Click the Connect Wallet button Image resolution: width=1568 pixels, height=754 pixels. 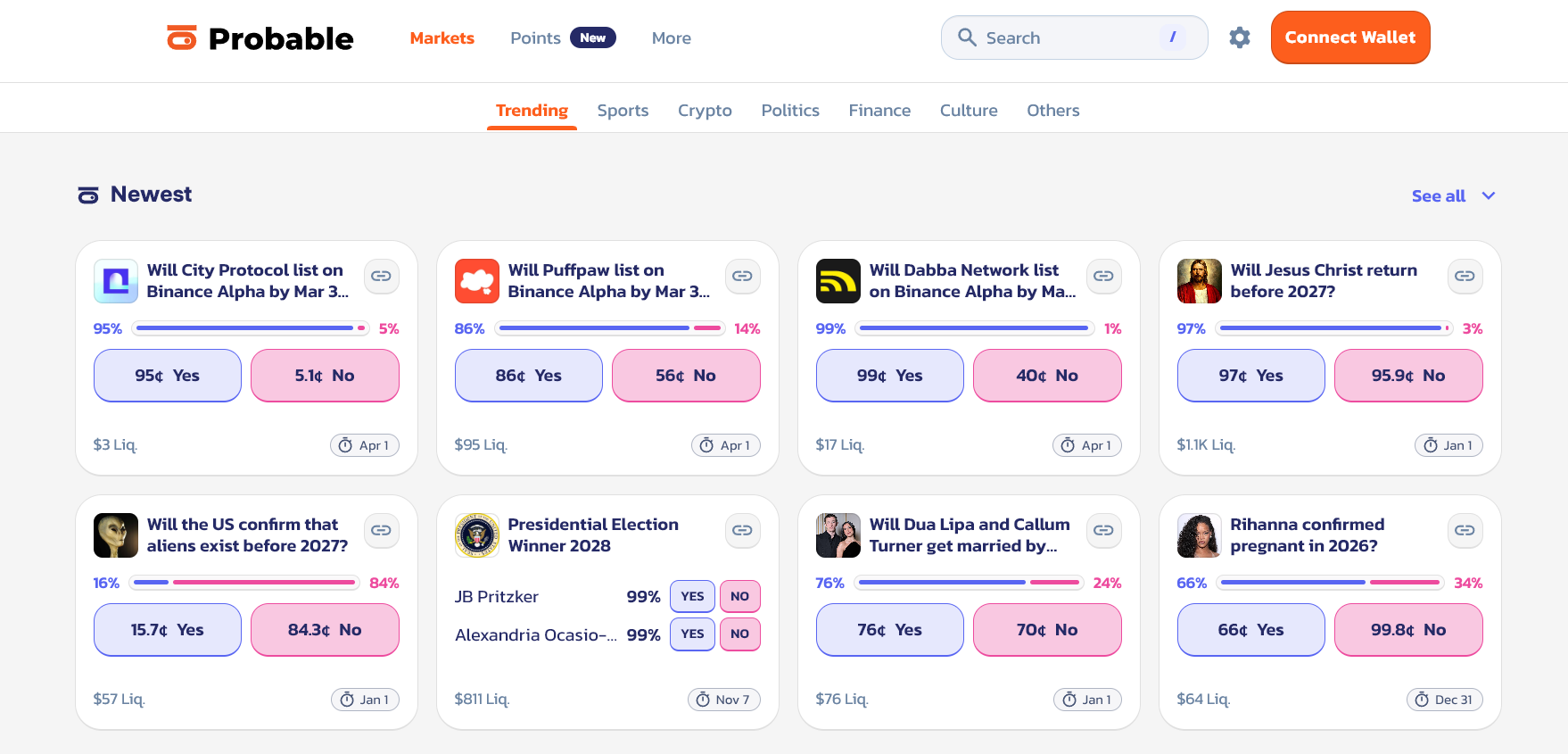1349,37
